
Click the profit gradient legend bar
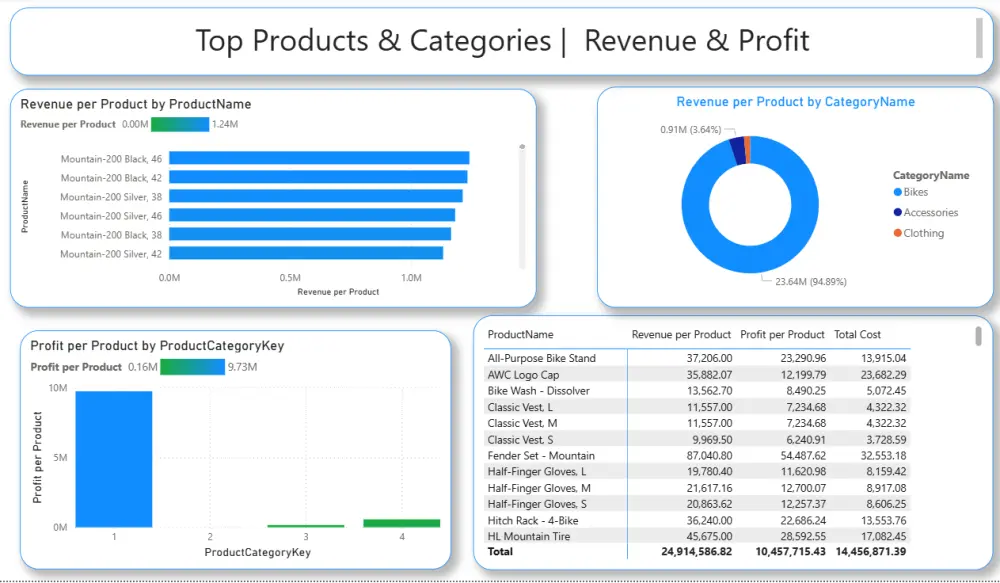click(193, 367)
